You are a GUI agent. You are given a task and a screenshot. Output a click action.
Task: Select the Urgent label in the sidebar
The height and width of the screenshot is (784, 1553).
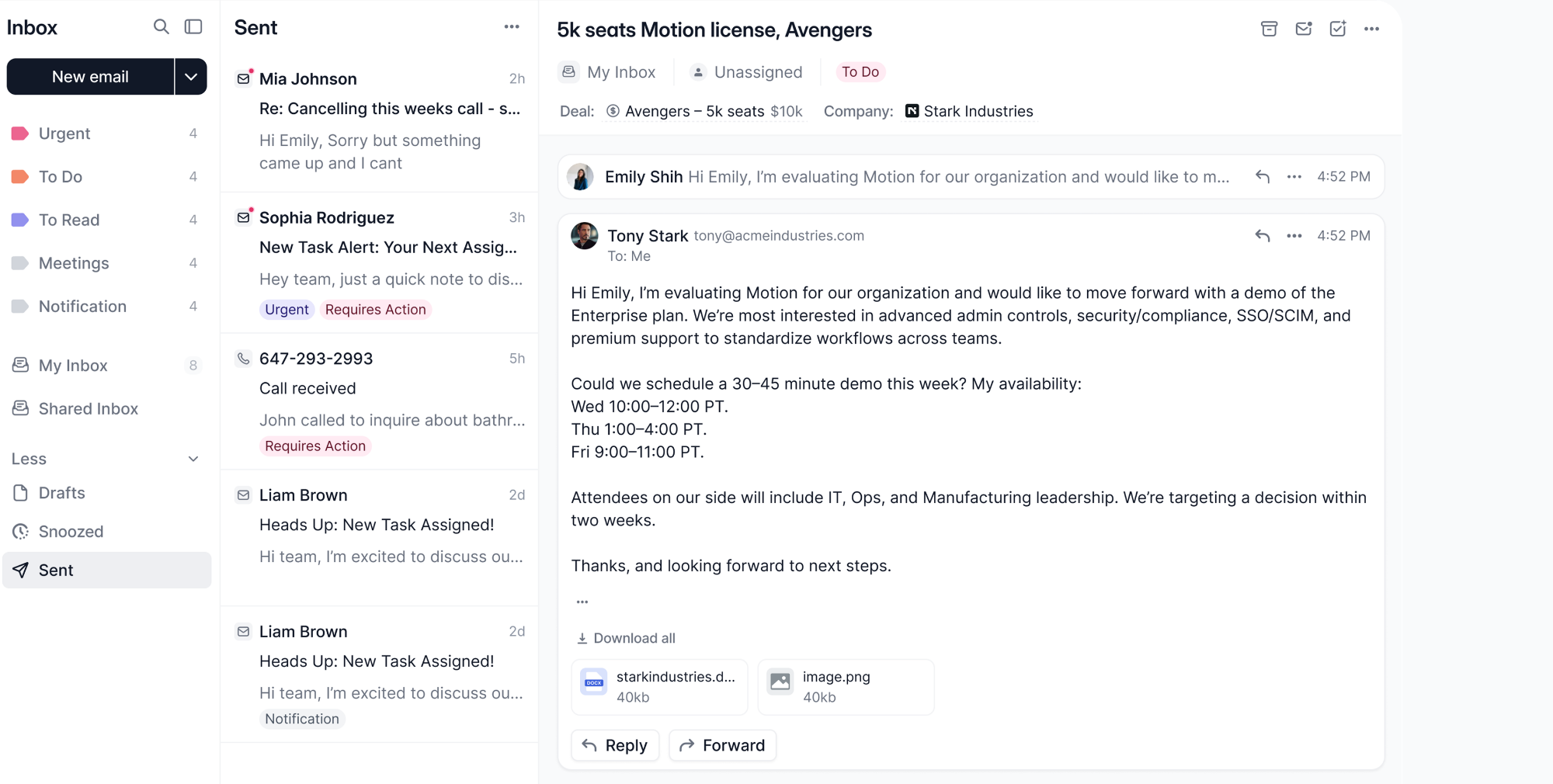64,134
